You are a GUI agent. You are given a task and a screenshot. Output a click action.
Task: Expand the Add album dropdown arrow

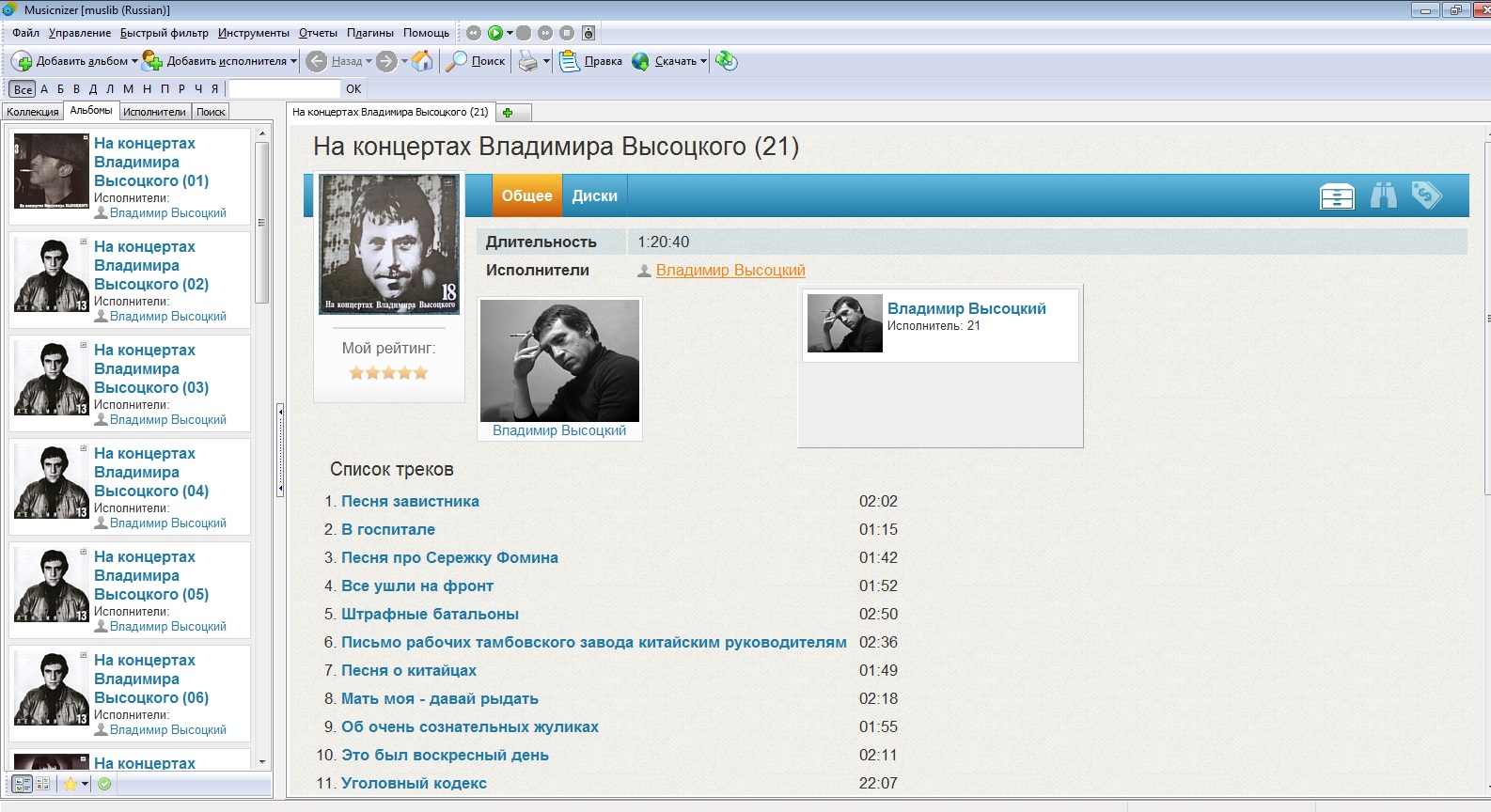(134, 62)
